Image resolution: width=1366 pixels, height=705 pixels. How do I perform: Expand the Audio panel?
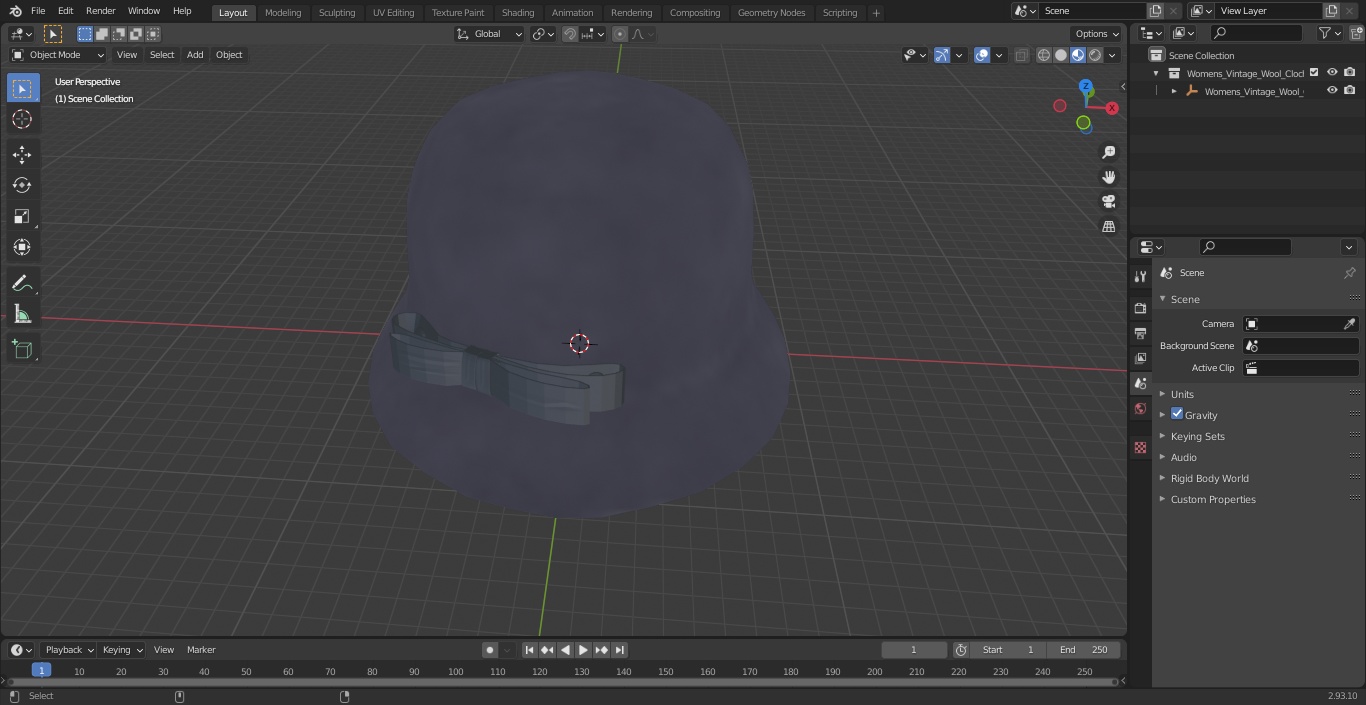[1183, 457]
